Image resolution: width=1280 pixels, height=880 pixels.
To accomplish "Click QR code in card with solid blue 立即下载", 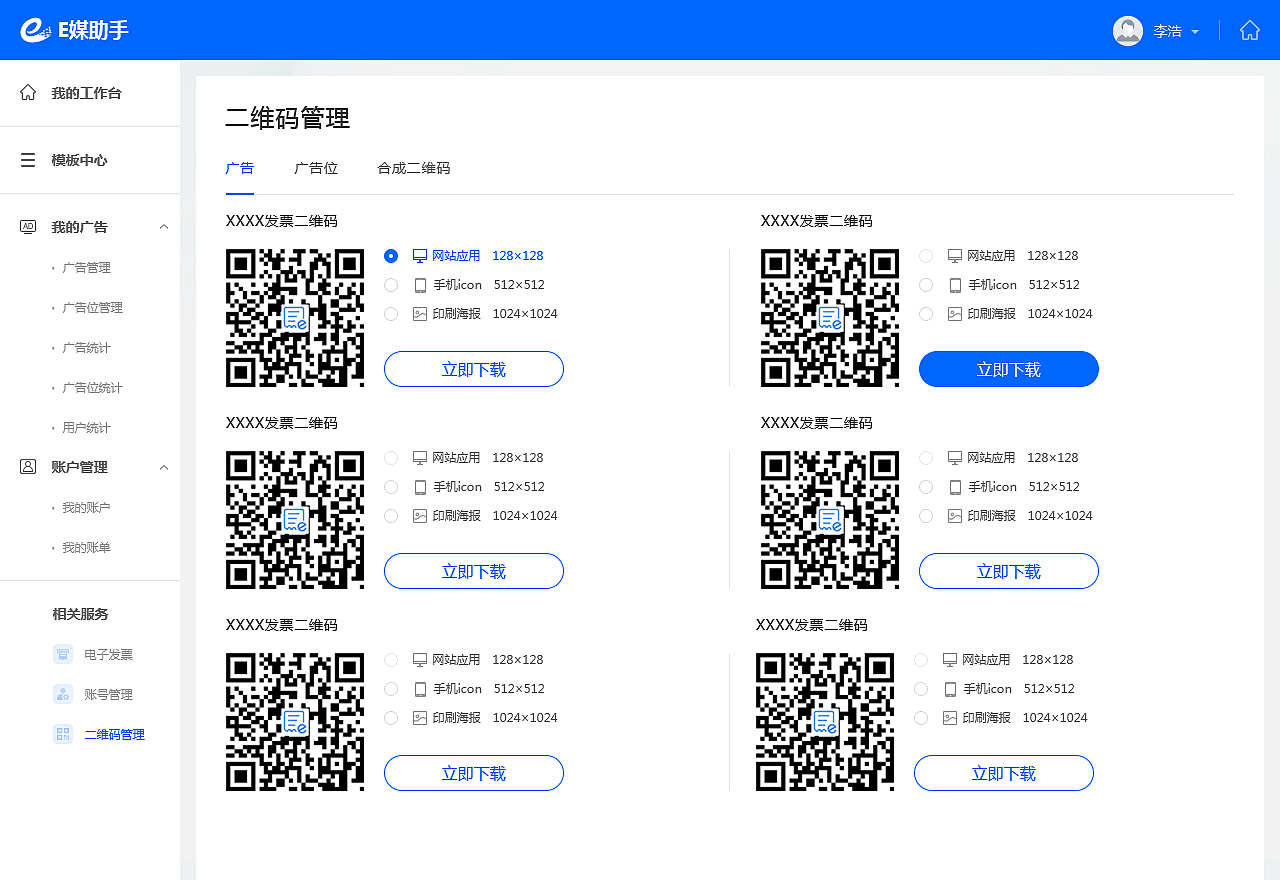I will click(830, 318).
